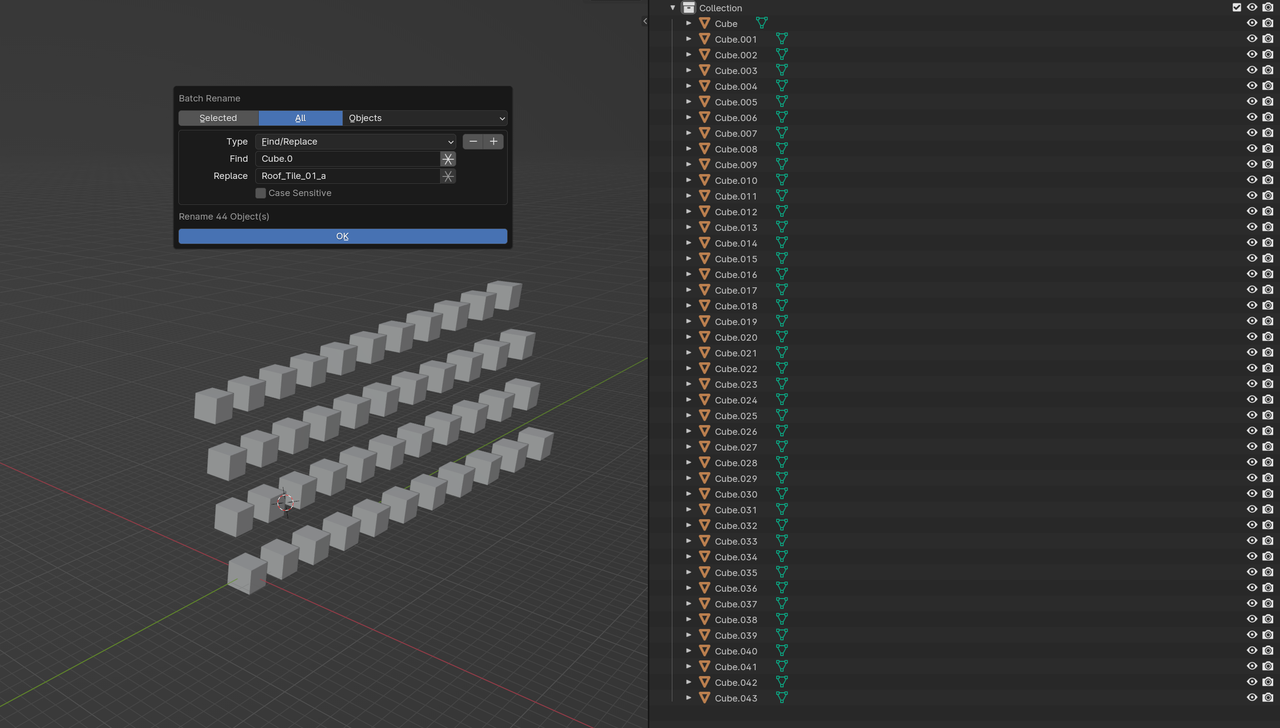
Task: Hide Cube.027 via its eye icon
Action: (1252, 447)
